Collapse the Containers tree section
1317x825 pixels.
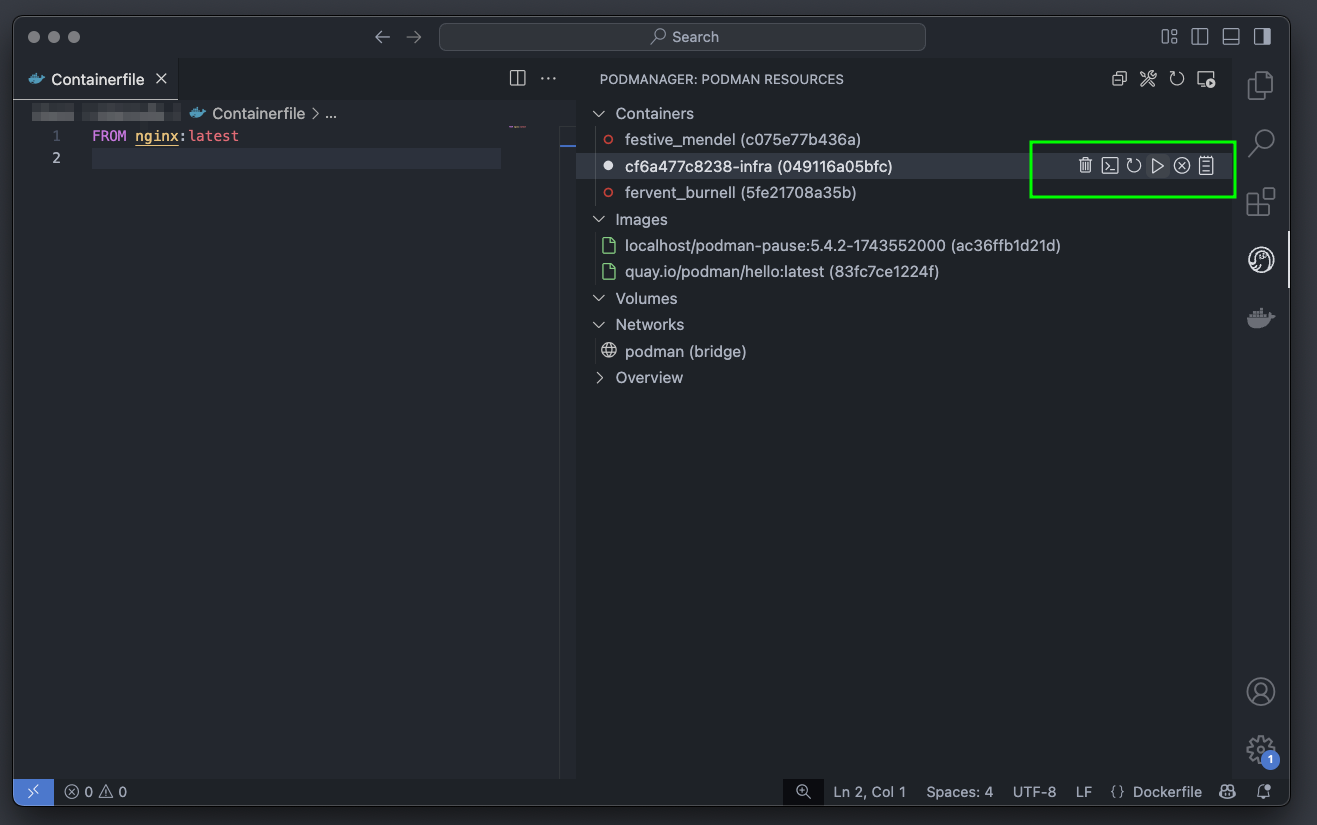click(600, 114)
